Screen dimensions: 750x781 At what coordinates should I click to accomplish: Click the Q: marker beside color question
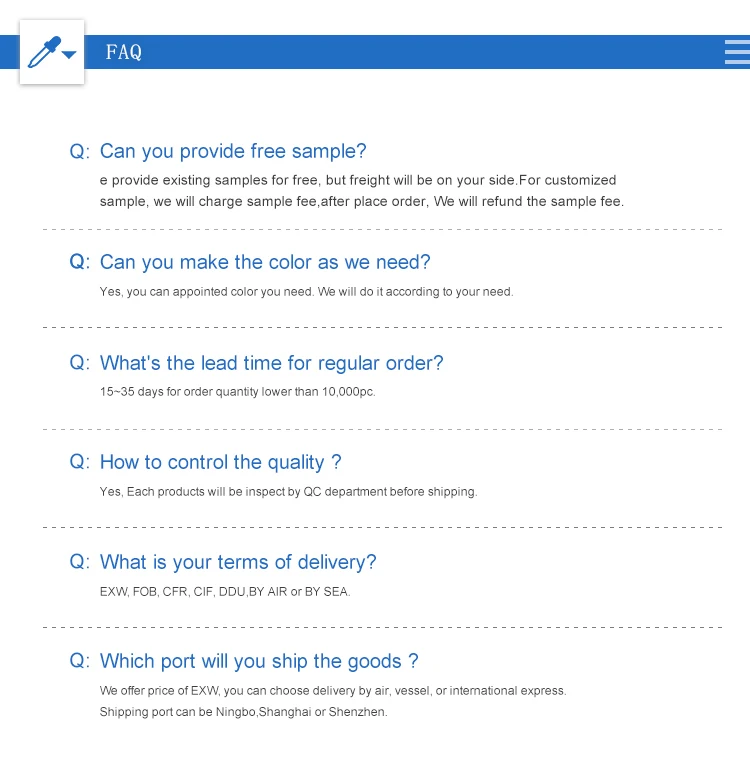(80, 262)
